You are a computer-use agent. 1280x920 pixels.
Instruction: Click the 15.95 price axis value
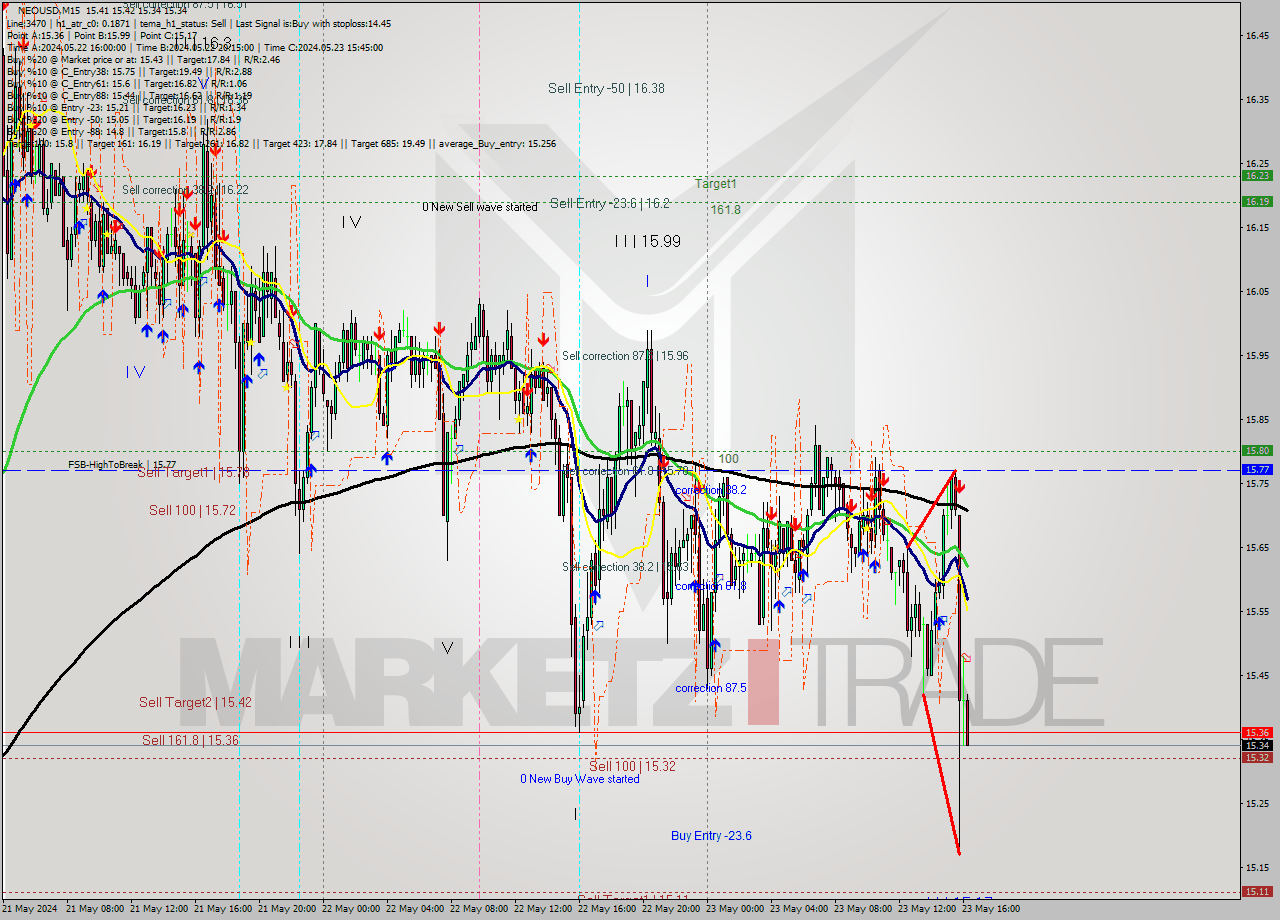(x=1257, y=356)
